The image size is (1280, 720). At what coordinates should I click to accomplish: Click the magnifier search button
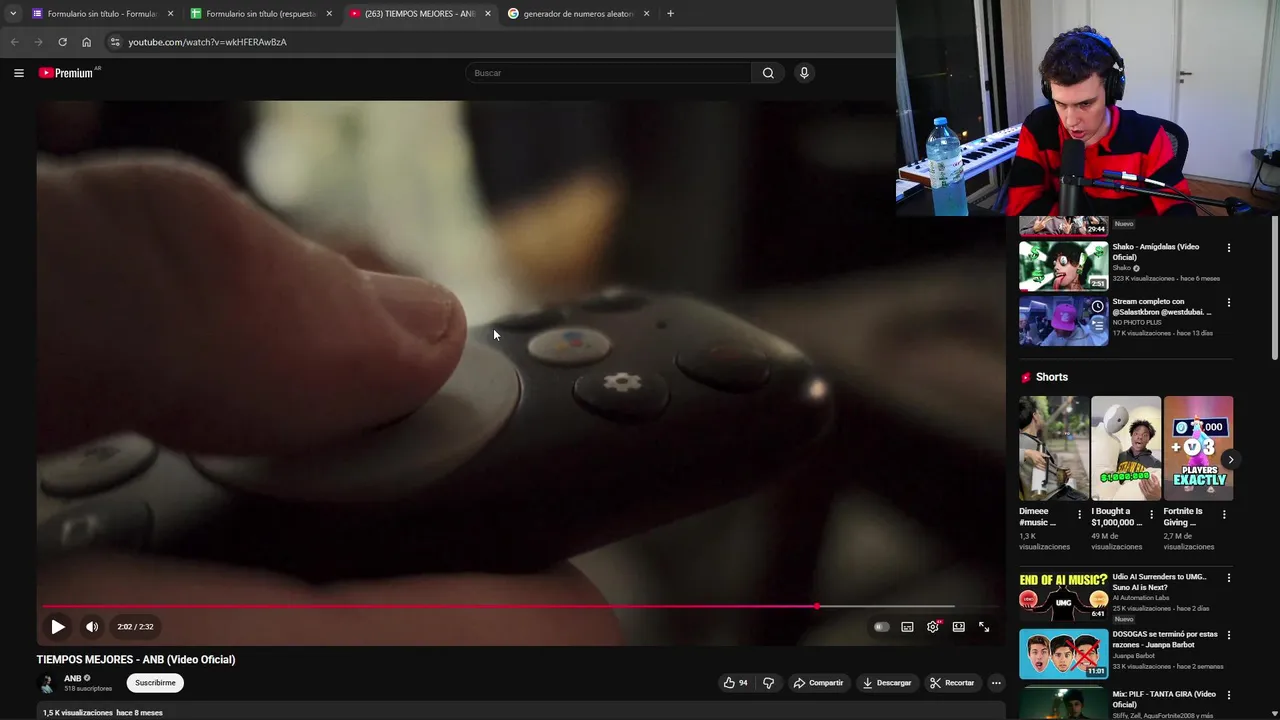tap(768, 73)
